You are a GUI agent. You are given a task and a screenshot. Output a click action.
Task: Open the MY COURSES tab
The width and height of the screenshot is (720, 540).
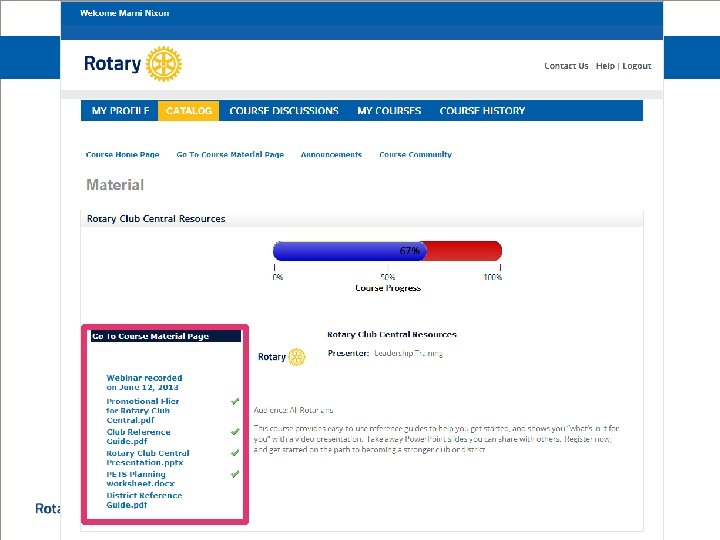coord(389,111)
